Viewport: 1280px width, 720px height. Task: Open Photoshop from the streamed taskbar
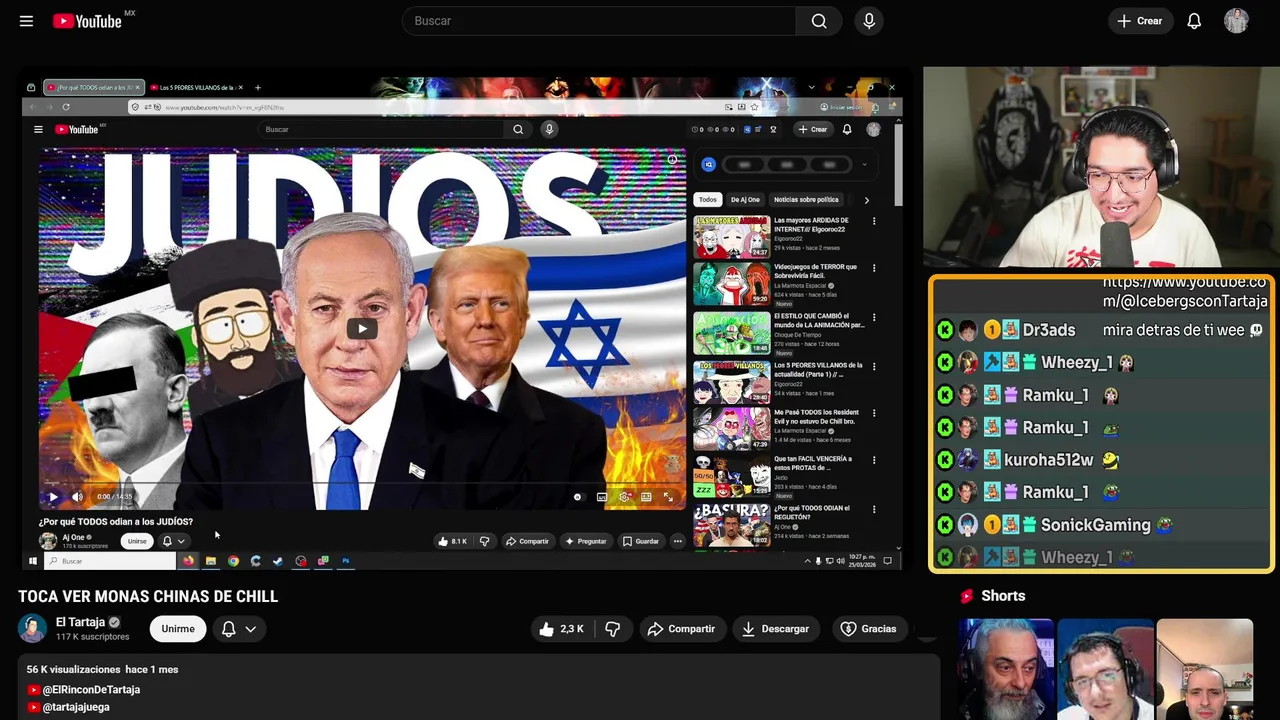tap(346, 561)
